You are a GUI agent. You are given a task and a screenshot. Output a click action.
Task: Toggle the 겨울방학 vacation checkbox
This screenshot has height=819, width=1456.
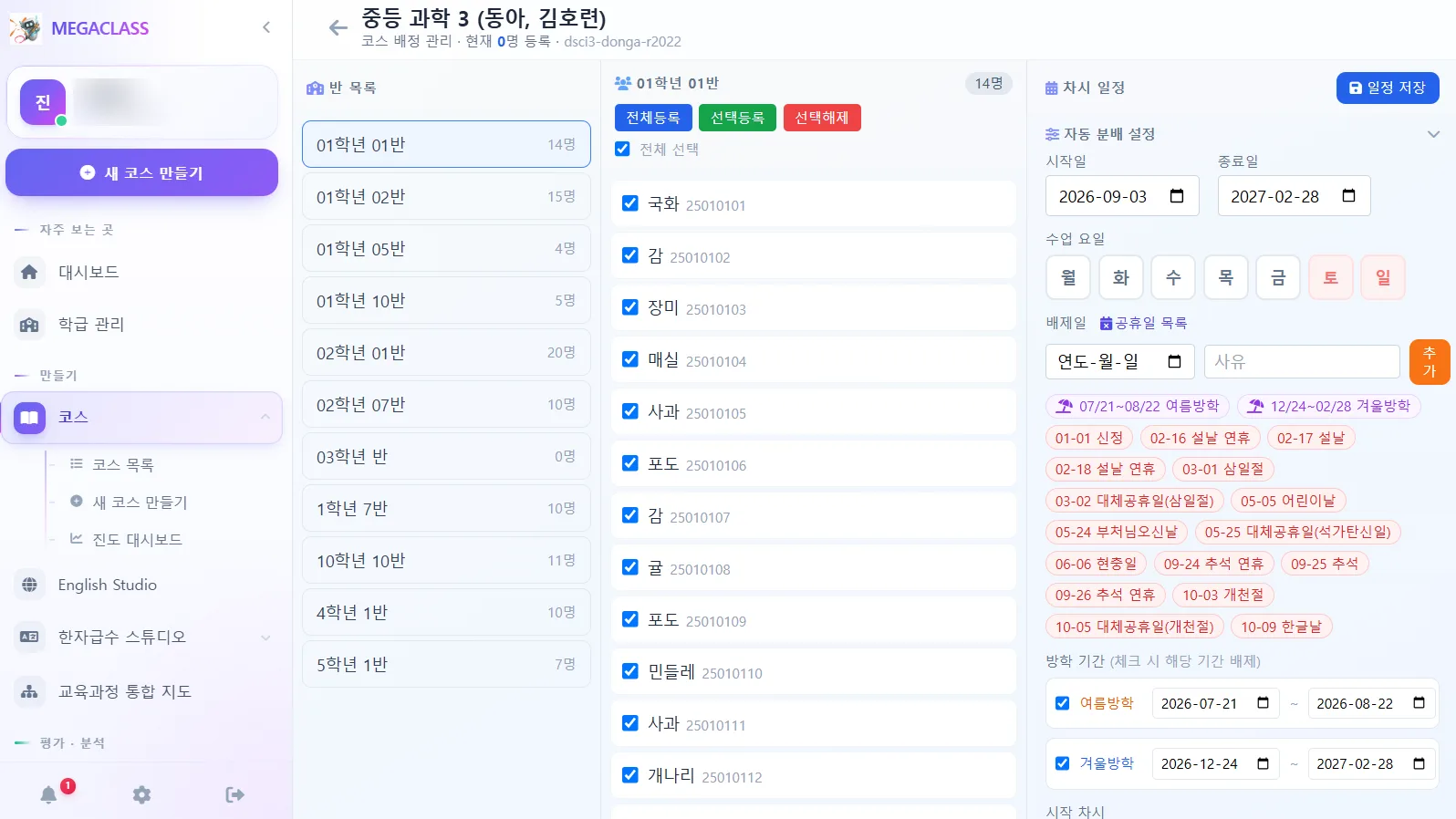tap(1062, 763)
